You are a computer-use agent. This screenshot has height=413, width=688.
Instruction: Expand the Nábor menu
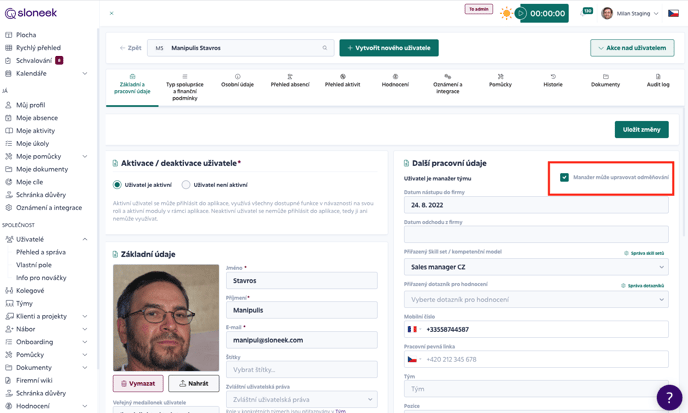[x=85, y=329]
